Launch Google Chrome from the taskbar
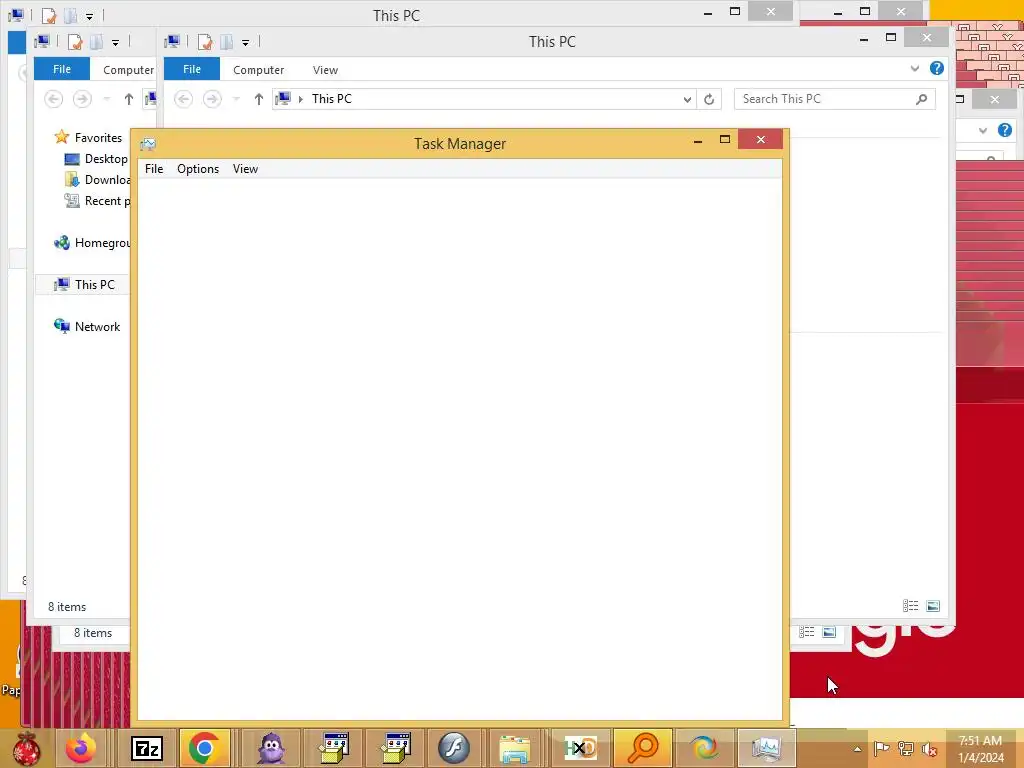The width and height of the screenshot is (1024, 768). pos(204,748)
